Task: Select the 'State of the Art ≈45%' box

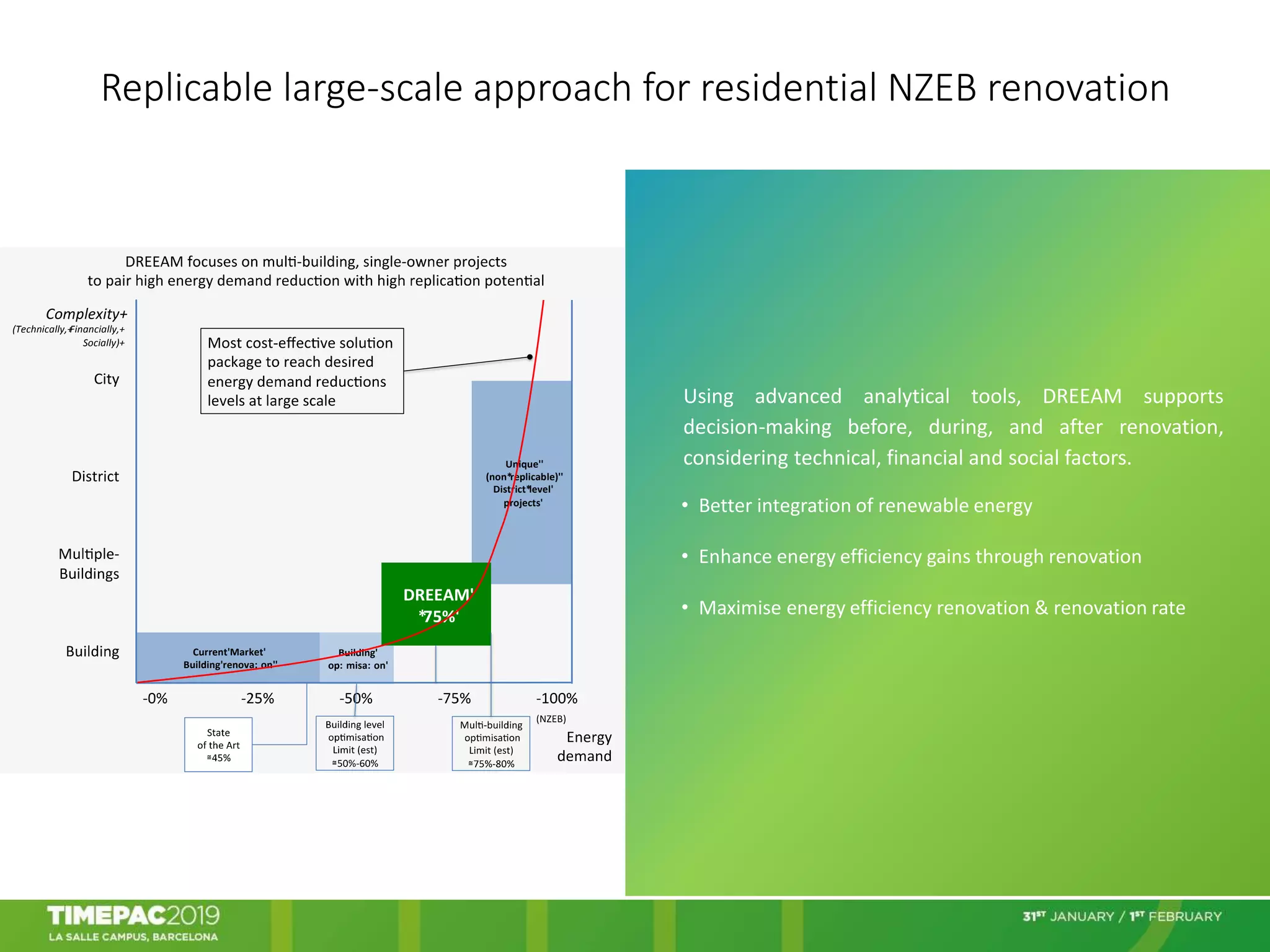Action: point(218,745)
